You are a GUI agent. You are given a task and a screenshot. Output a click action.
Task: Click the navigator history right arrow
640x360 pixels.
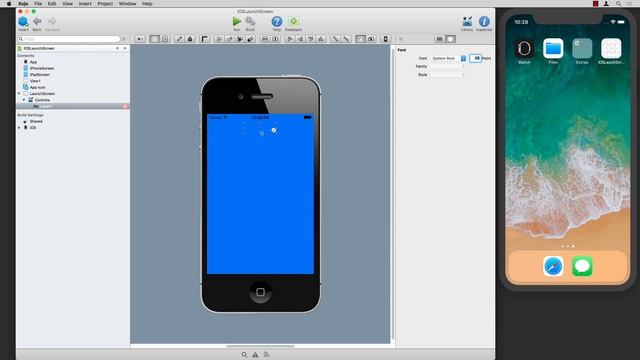125,48
